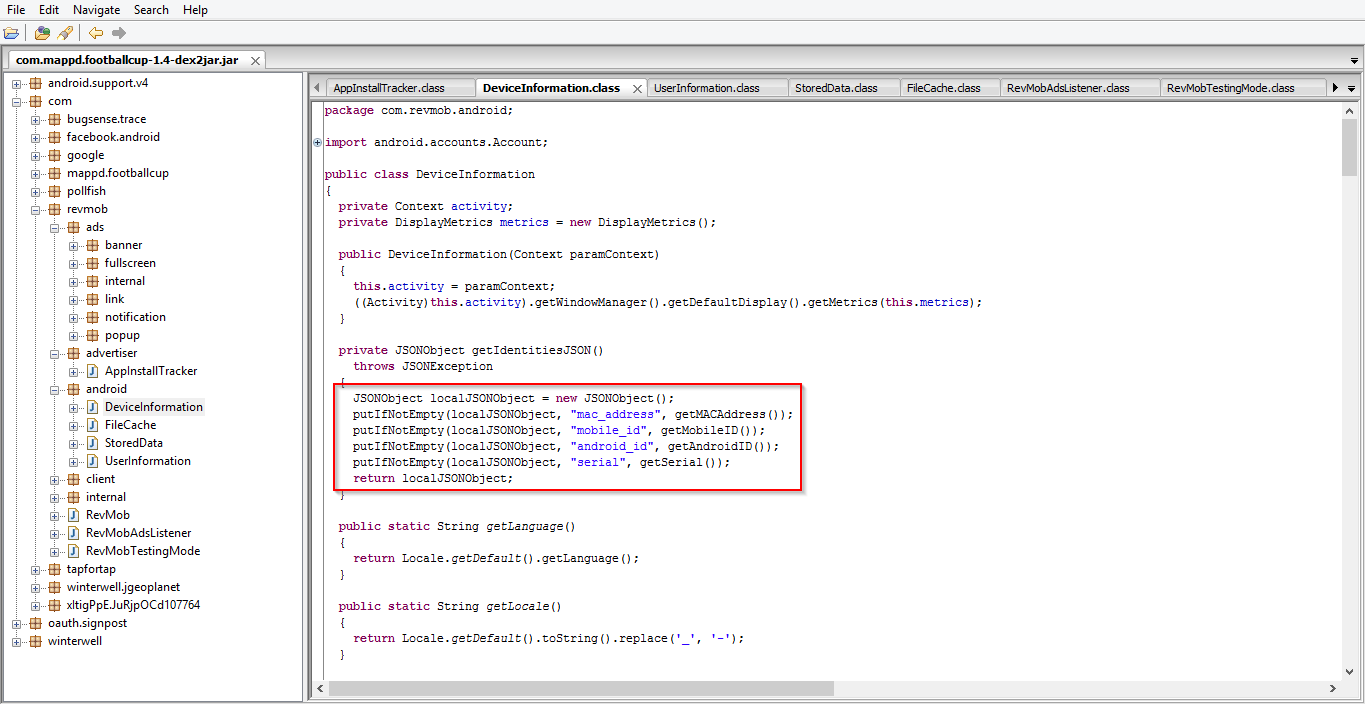This screenshot has height=705, width=1365.
Task: Select the AppInstallTracker class in tree
Action: [x=150, y=371]
